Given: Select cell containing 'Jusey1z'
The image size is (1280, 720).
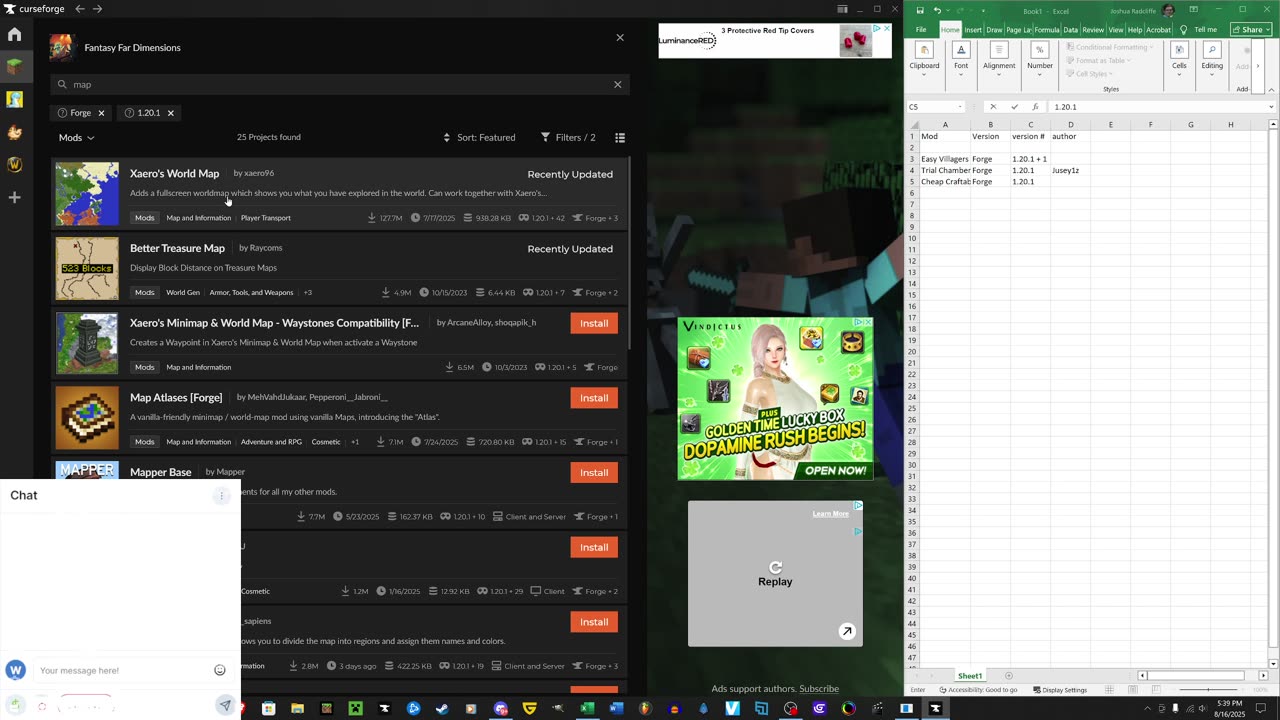Looking at the screenshot, I should (1070, 170).
